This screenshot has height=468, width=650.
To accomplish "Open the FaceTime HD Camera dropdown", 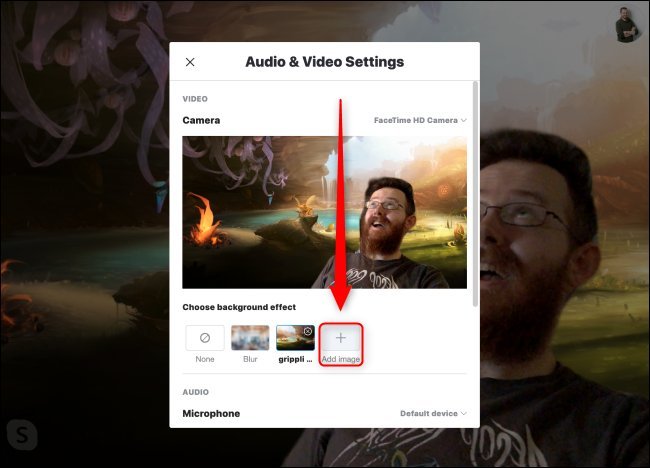I will click(420, 120).
